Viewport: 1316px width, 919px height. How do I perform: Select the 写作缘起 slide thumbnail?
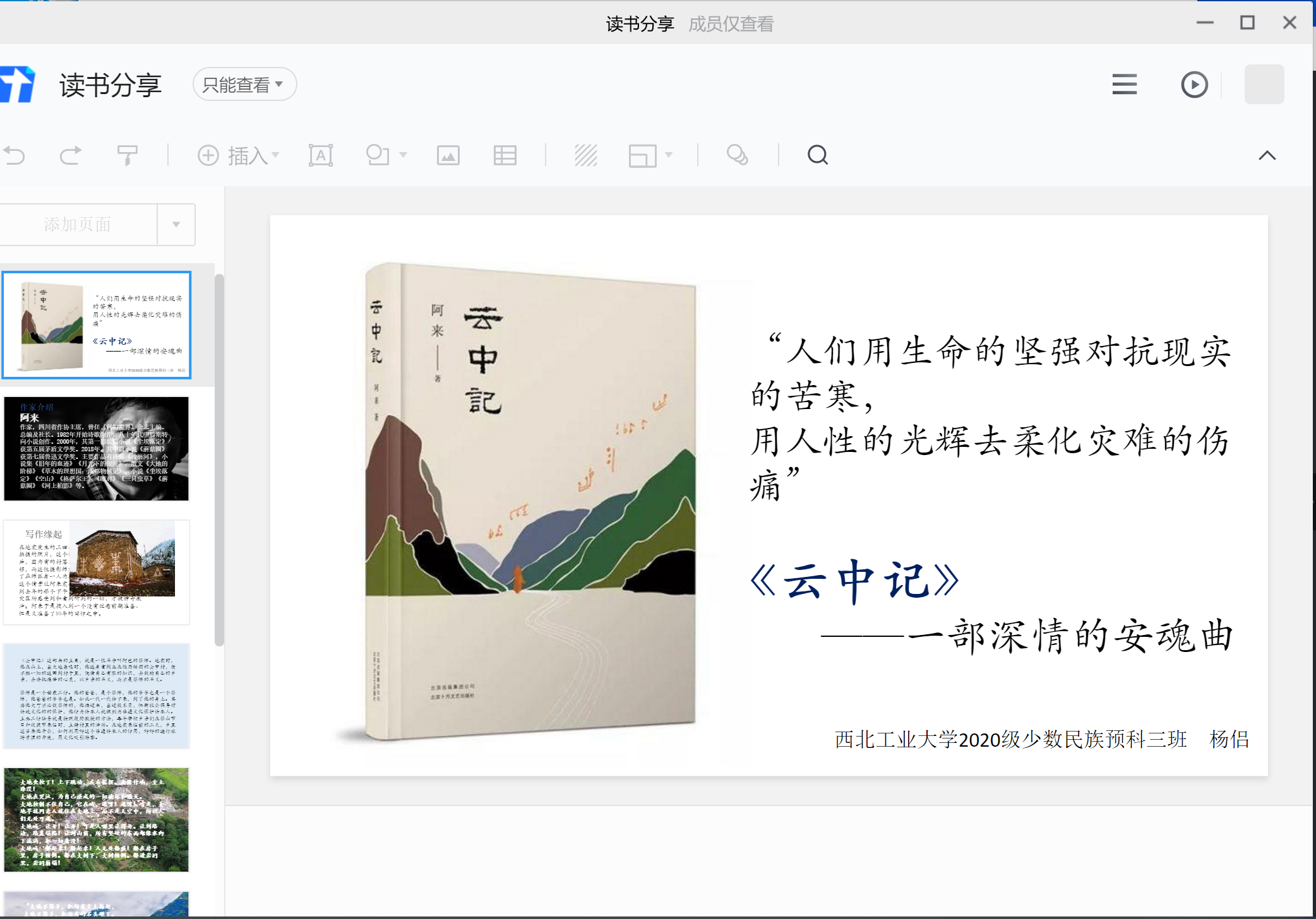click(96, 572)
